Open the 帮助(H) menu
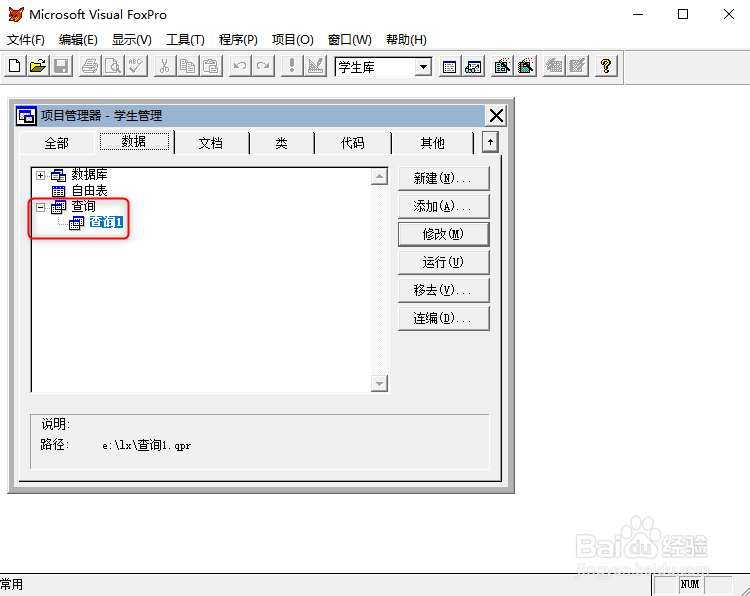The height and width of the screenshot is (596, 750). coord(406,40)
